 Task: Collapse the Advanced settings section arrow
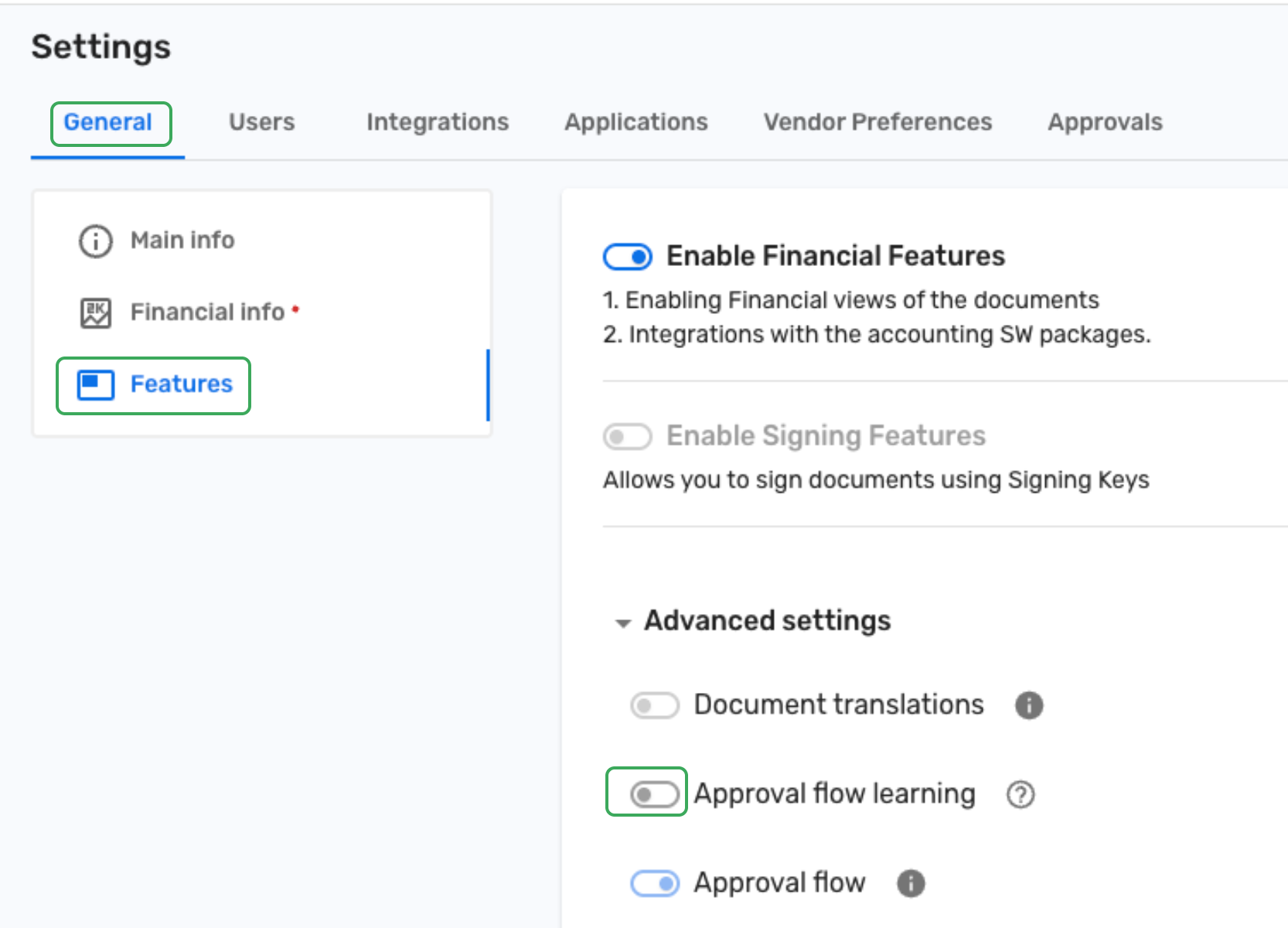tap(623, 623)
